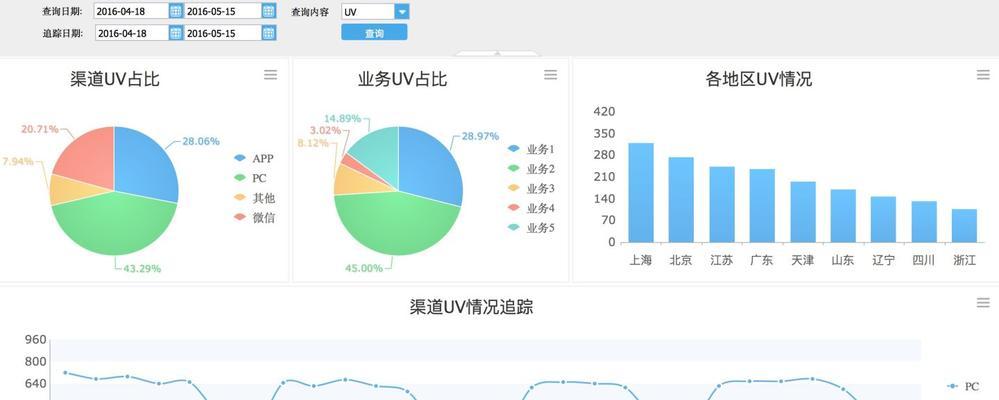The image size is (999, 400).
Task: Toggle the 业务4 legend item
Action: tap(532, 208)
